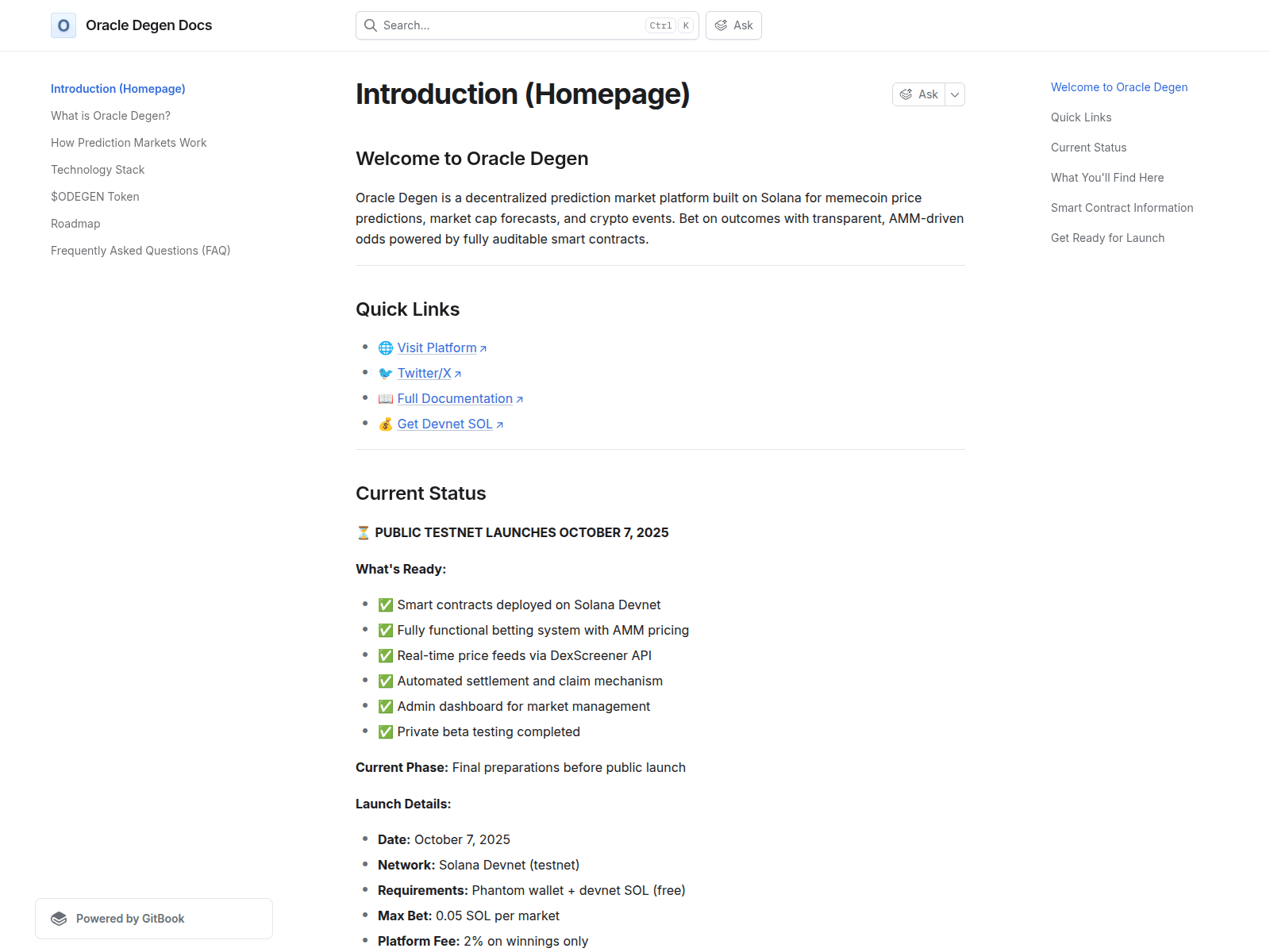Jump to Welcome to Oracle Degen section

1119,87
